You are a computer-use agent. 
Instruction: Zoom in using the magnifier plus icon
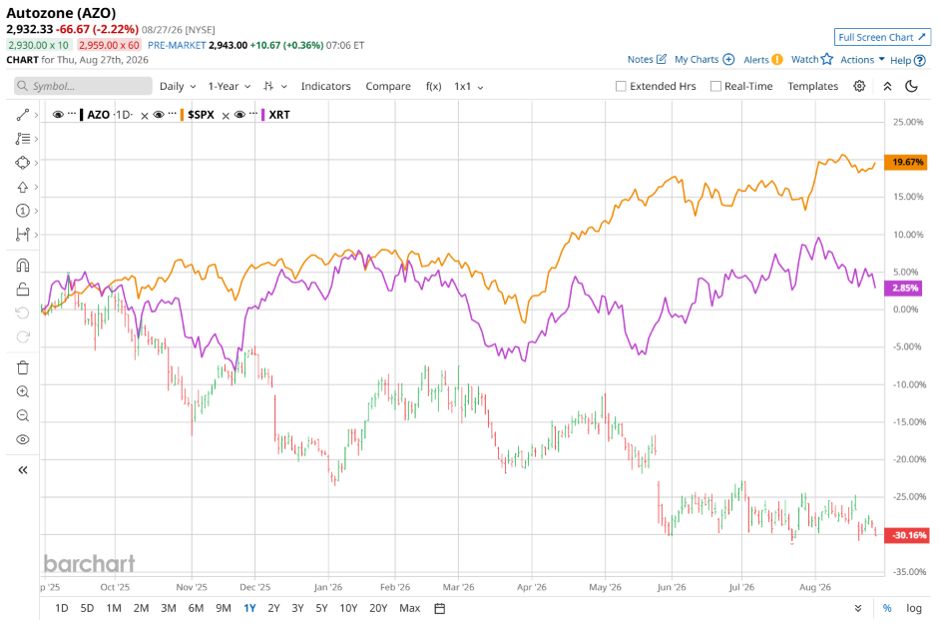[23, 392]
